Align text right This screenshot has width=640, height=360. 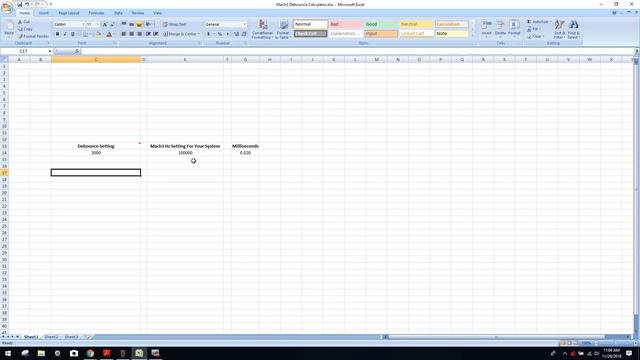[139, 34]
